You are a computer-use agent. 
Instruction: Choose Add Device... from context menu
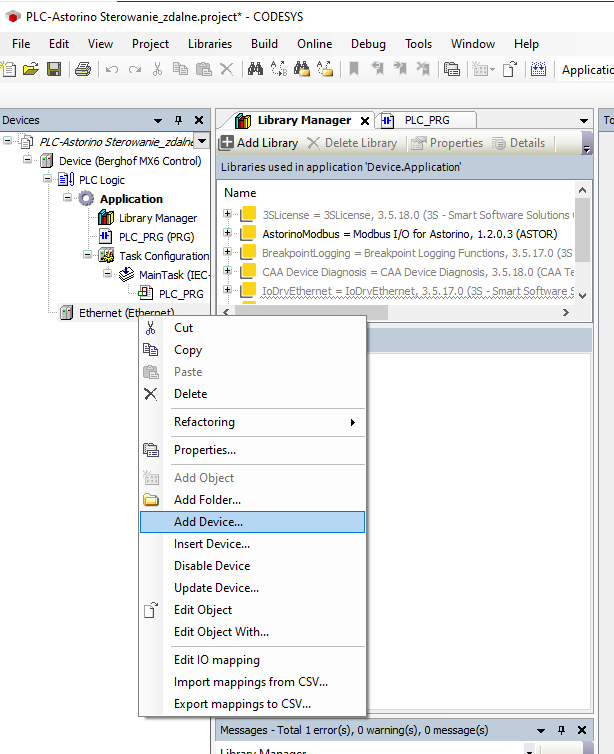pos(252,522)
